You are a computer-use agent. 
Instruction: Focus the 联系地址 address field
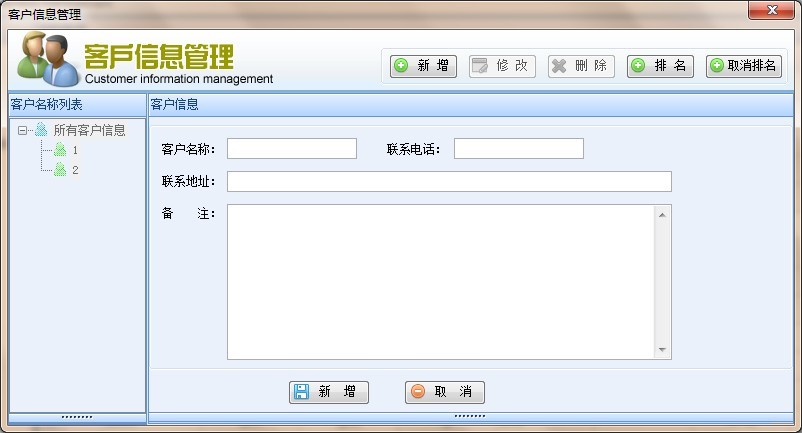click(x=449, y=181)
